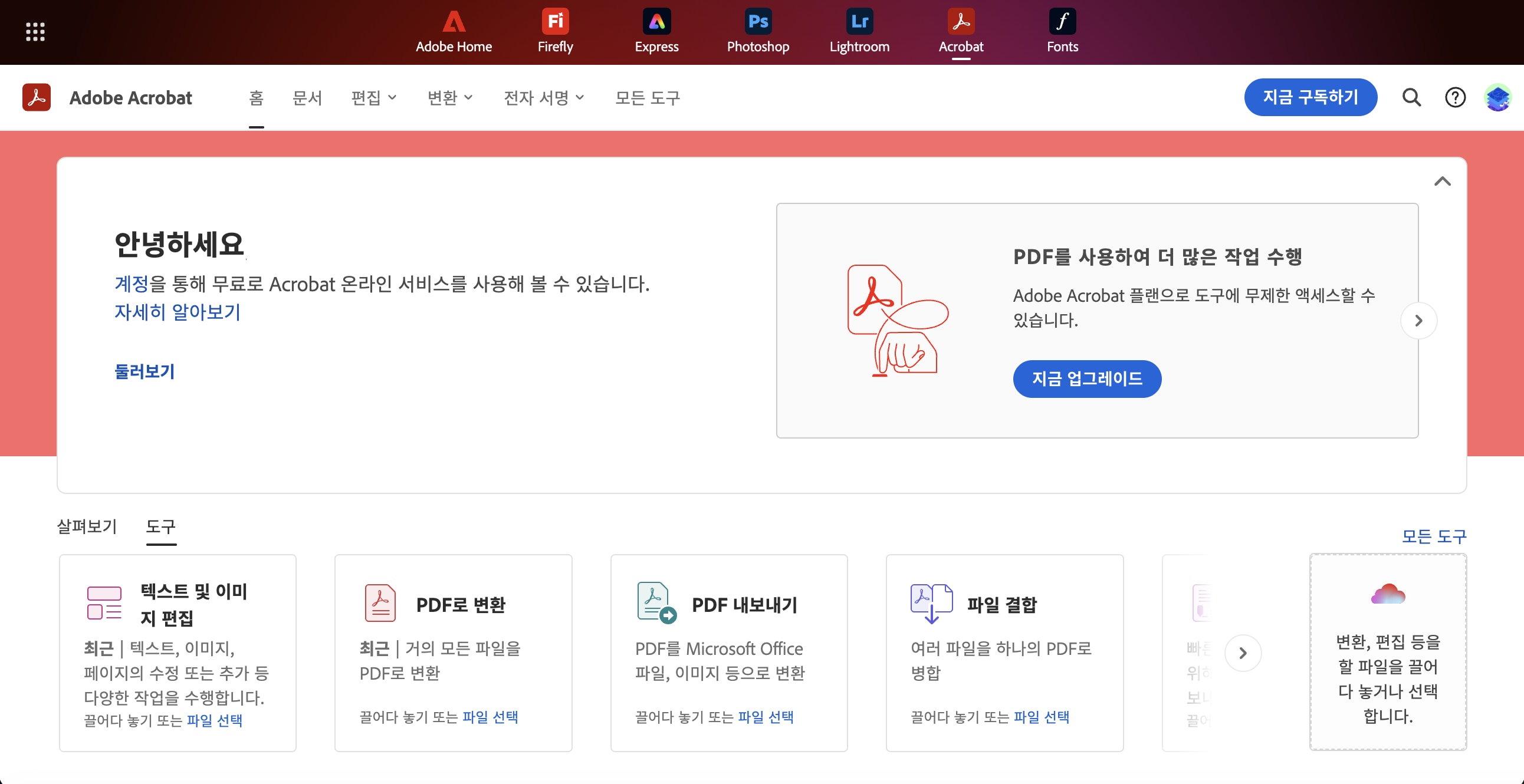Open the 문서 menu item
The width and height of the screenshot is (1524, 784).
[x=307, y=97]
